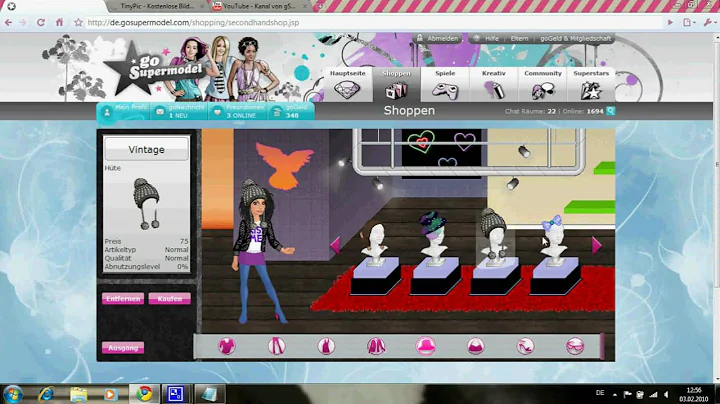Click the browser Forward arrow

(x=23, y=22)
